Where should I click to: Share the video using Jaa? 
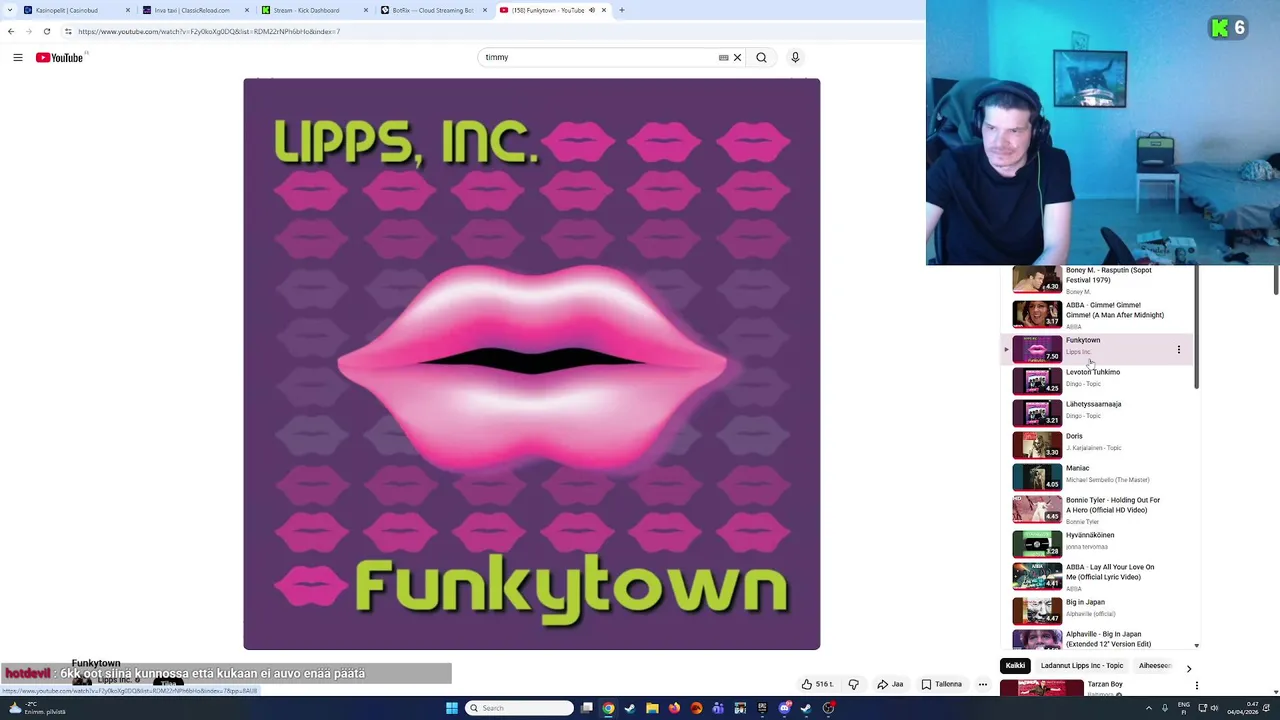pos(890,684)
